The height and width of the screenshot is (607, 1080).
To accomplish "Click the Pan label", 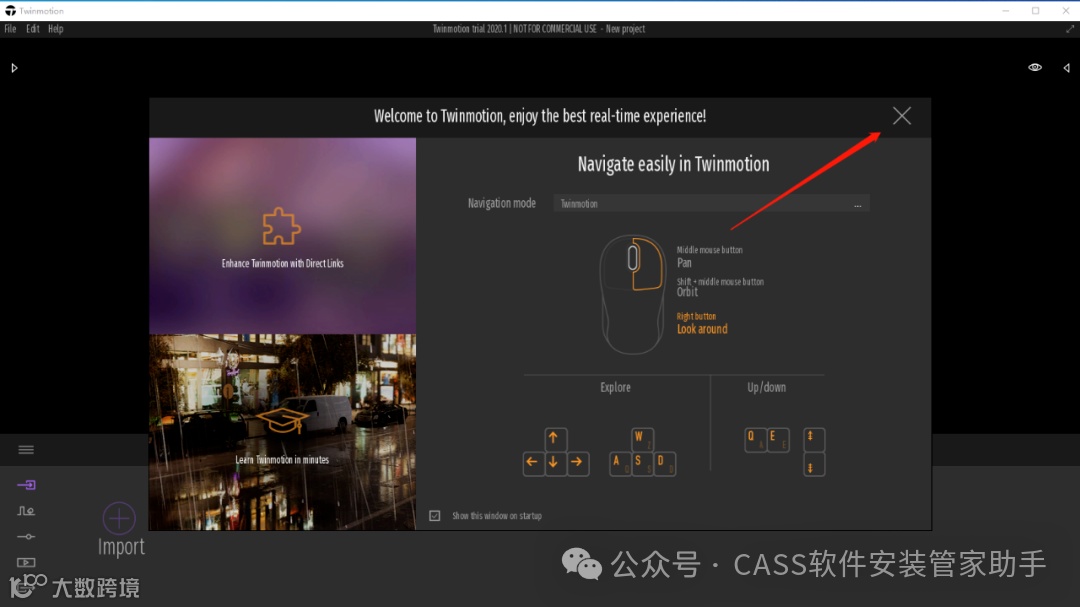I will pos(684,263).
